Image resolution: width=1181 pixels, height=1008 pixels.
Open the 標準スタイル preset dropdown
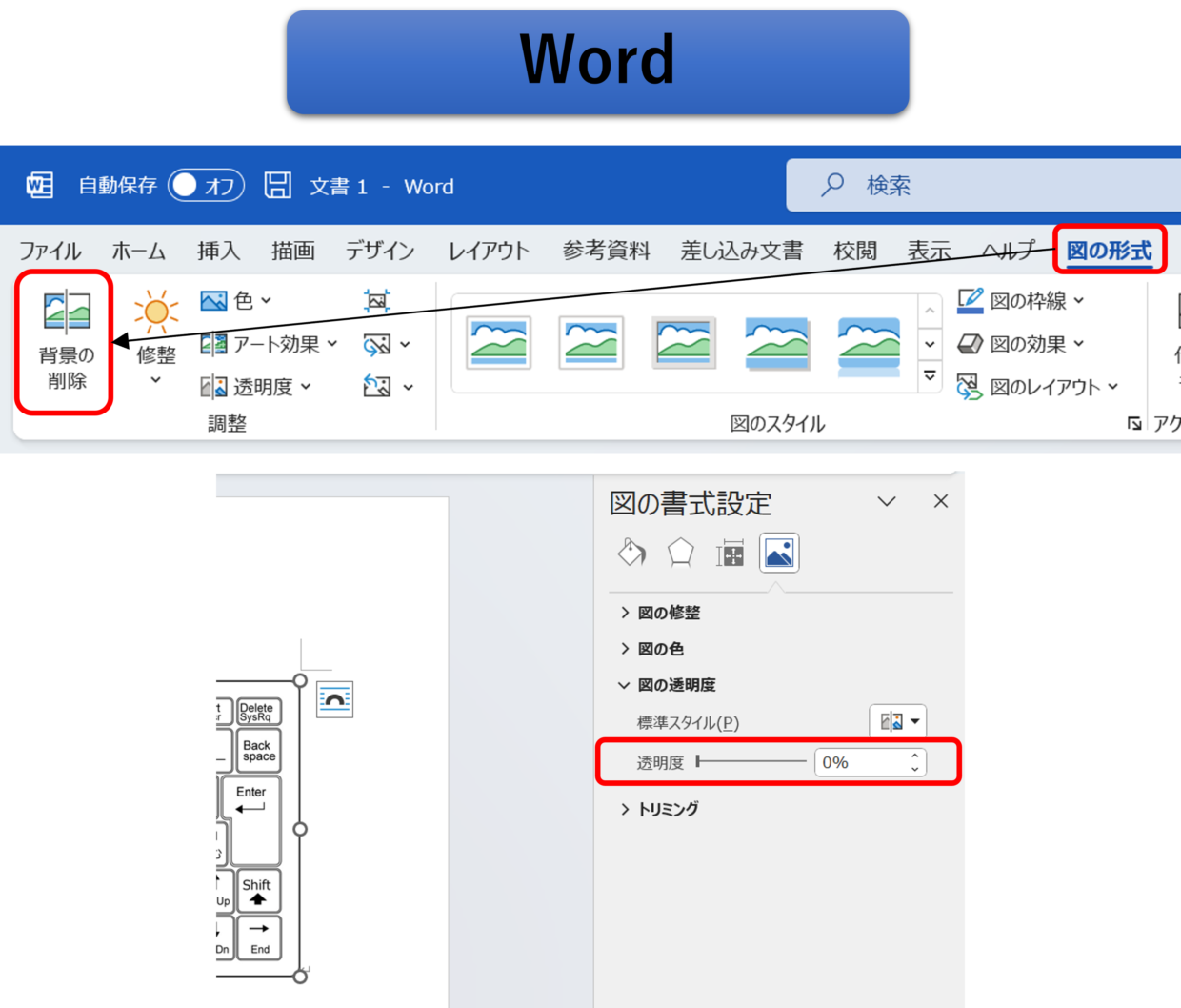click(898, 721)
